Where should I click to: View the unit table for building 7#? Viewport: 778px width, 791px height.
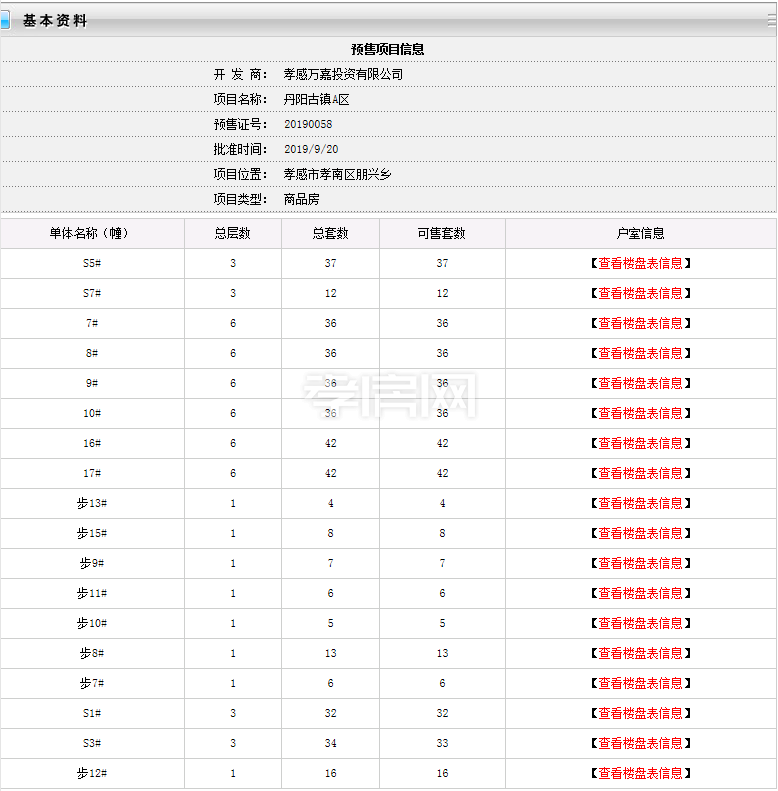(x=640, y=323)
